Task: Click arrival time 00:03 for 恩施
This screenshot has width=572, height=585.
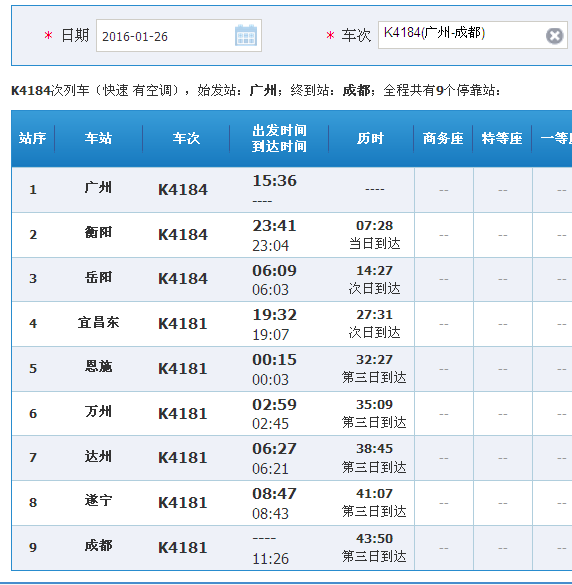Action: (x=271, y=380)
